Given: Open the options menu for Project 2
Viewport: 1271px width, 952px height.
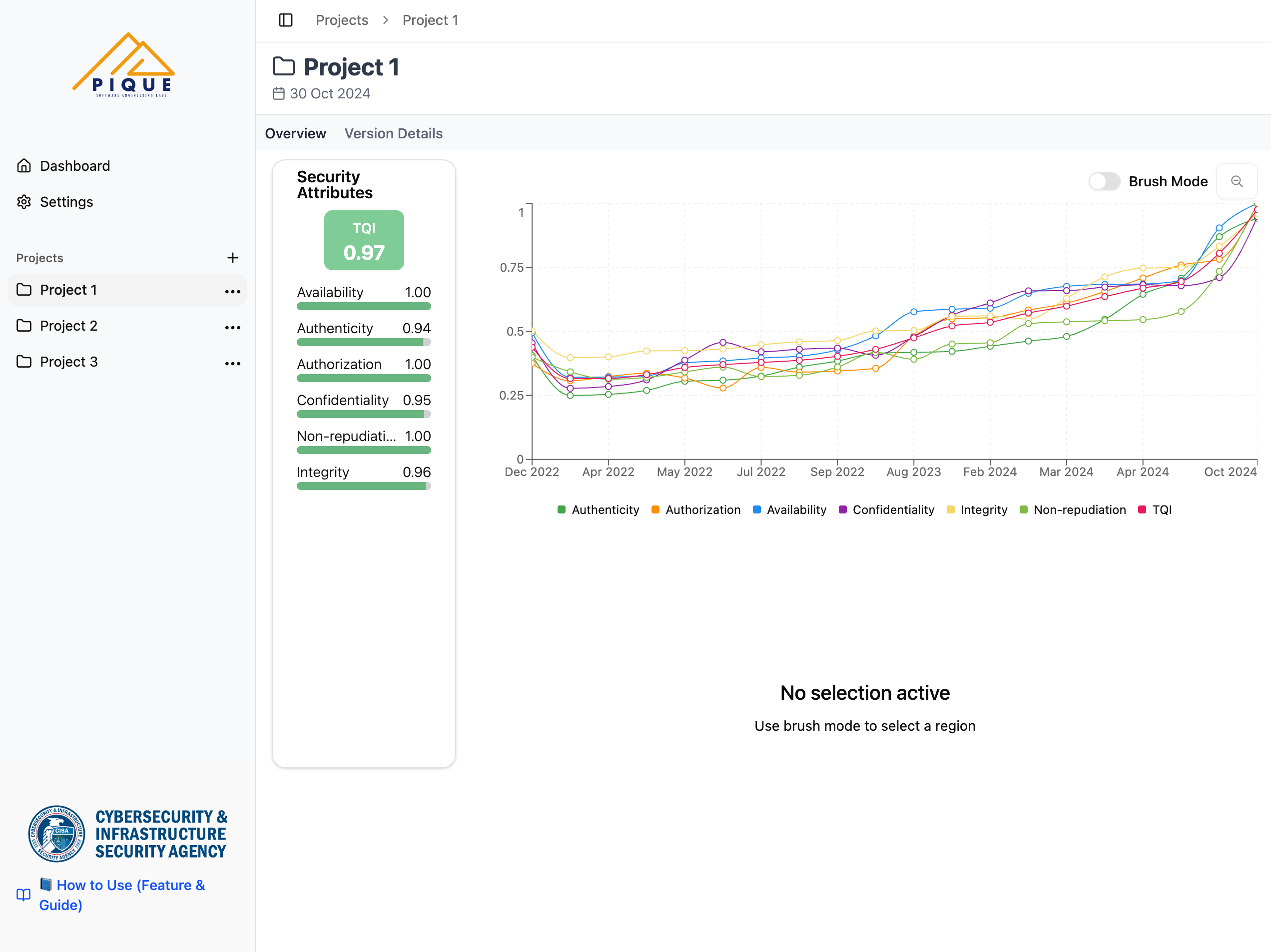Looking at the screenshot, I should (232, 326).
